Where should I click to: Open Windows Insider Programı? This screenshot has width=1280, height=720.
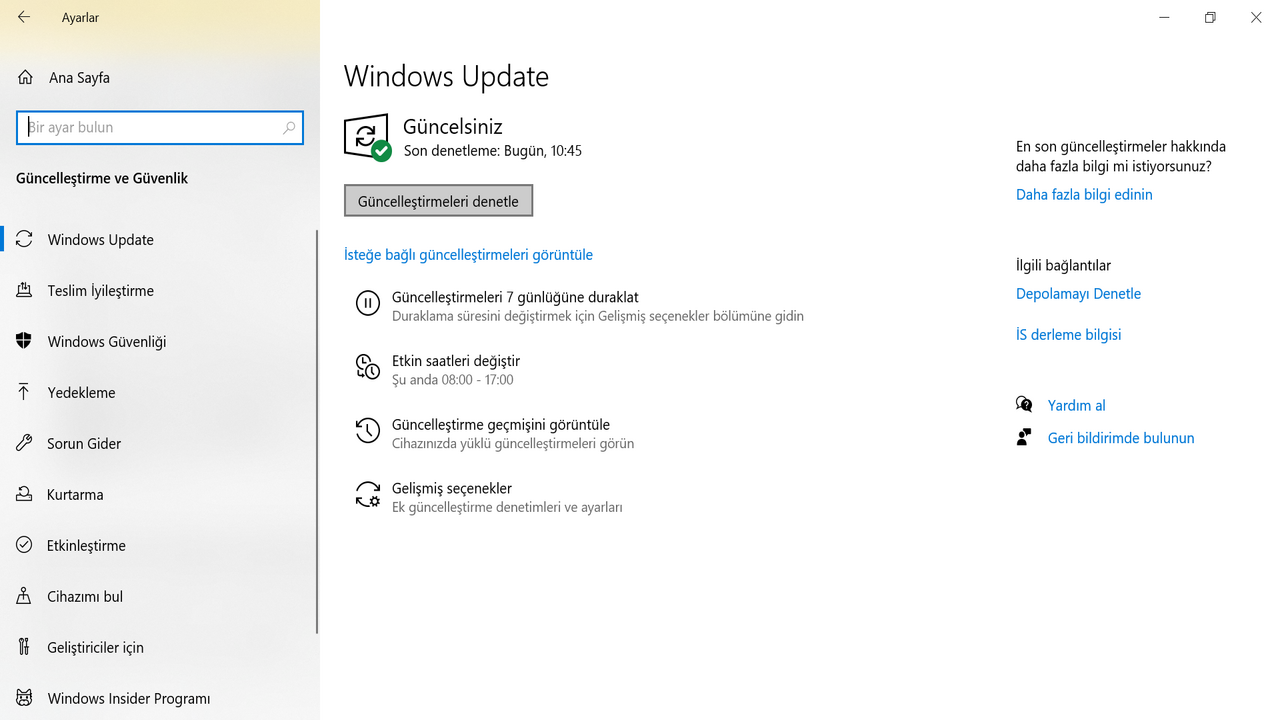160,698
